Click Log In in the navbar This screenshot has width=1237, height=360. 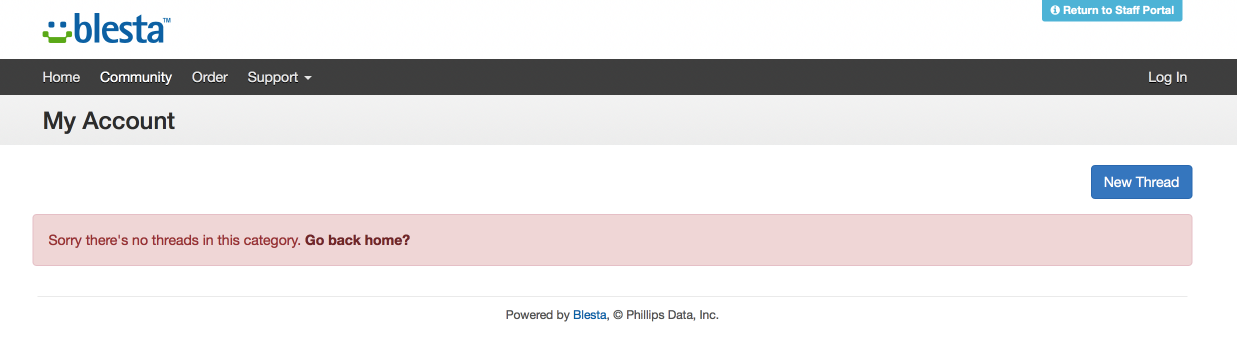[x=1167, y=77]
